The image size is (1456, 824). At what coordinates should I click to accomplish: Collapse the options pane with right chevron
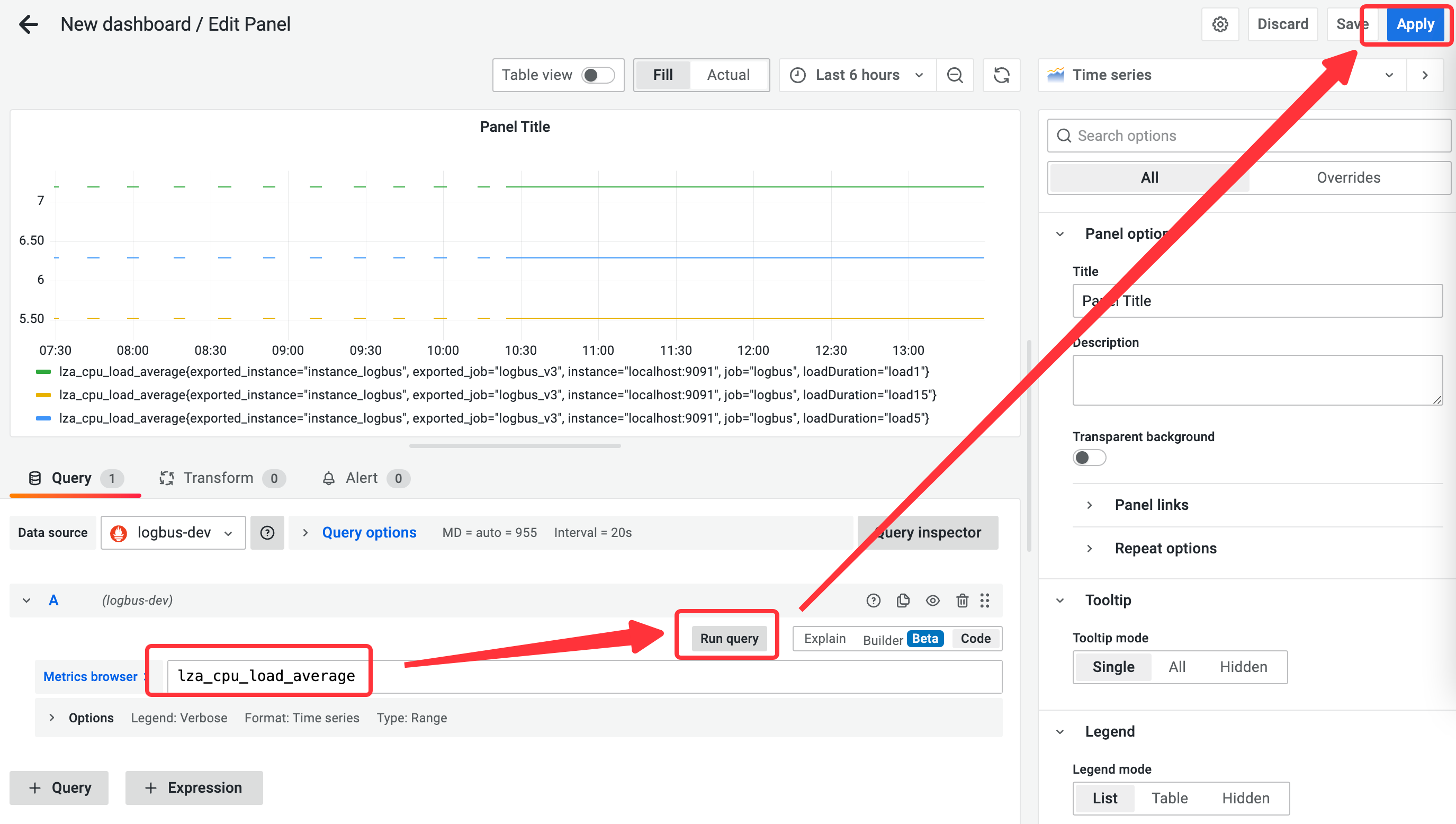(x=1425, y=75)
